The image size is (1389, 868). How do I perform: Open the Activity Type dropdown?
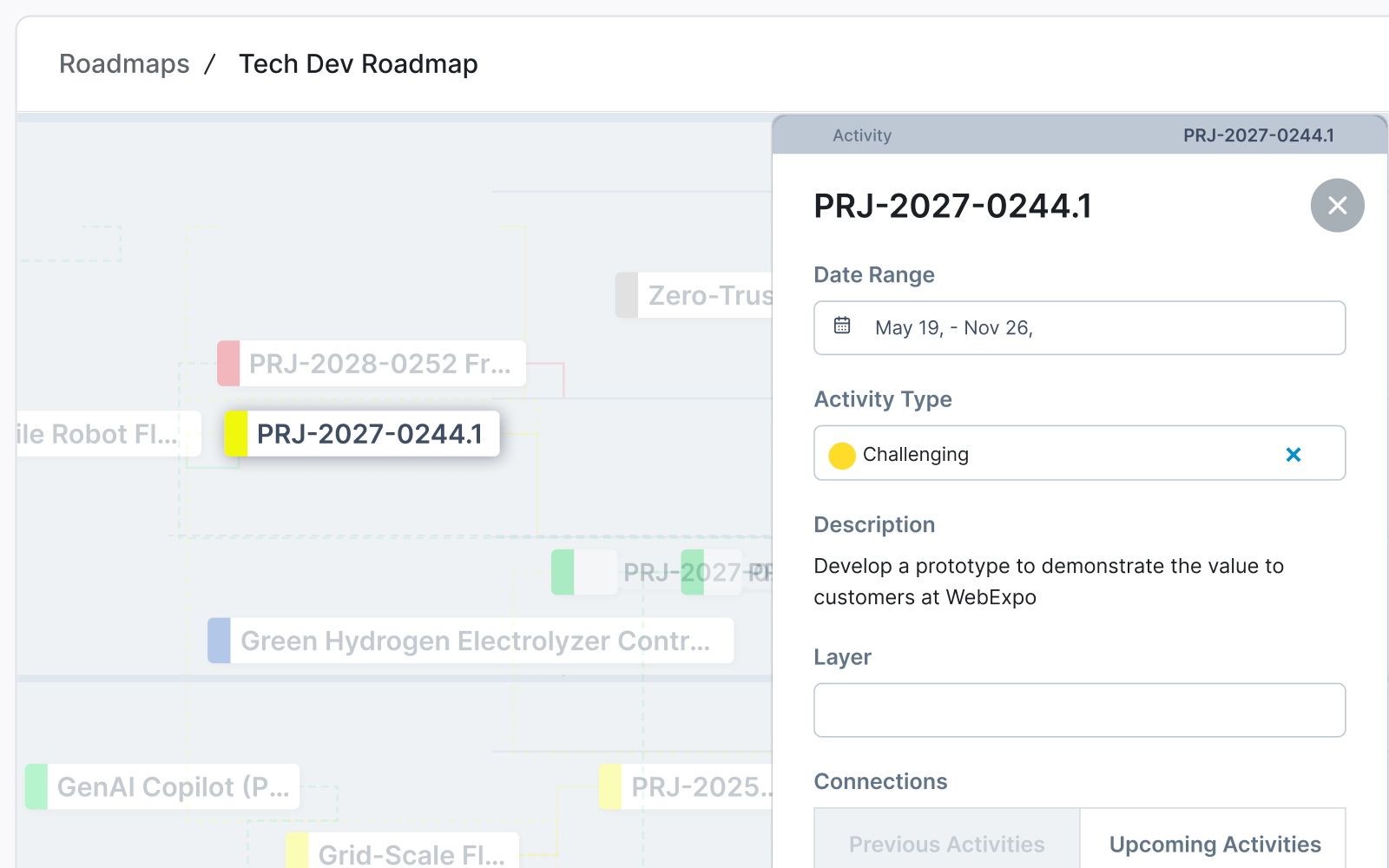[1079, 453]
